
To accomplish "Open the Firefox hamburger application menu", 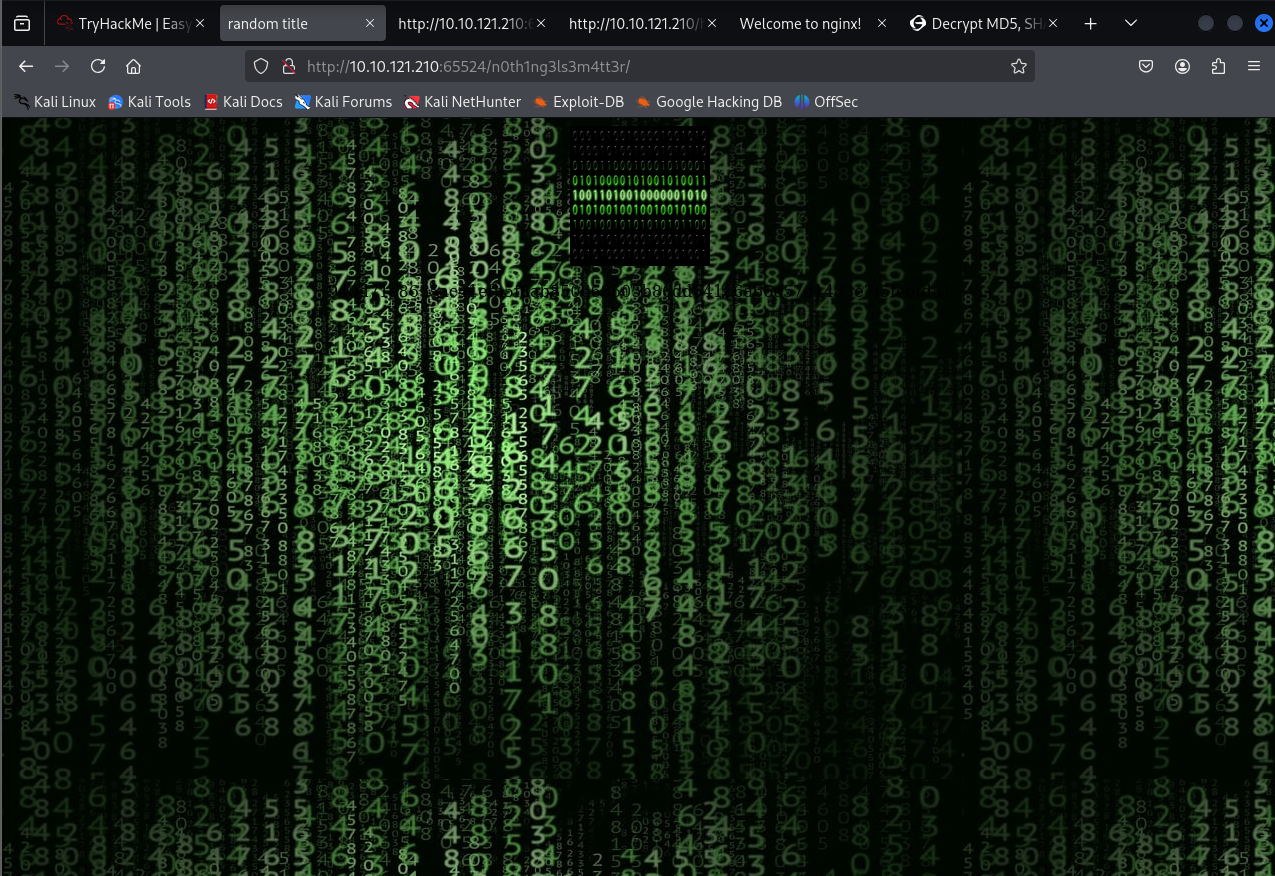I will pos(1253,66).
